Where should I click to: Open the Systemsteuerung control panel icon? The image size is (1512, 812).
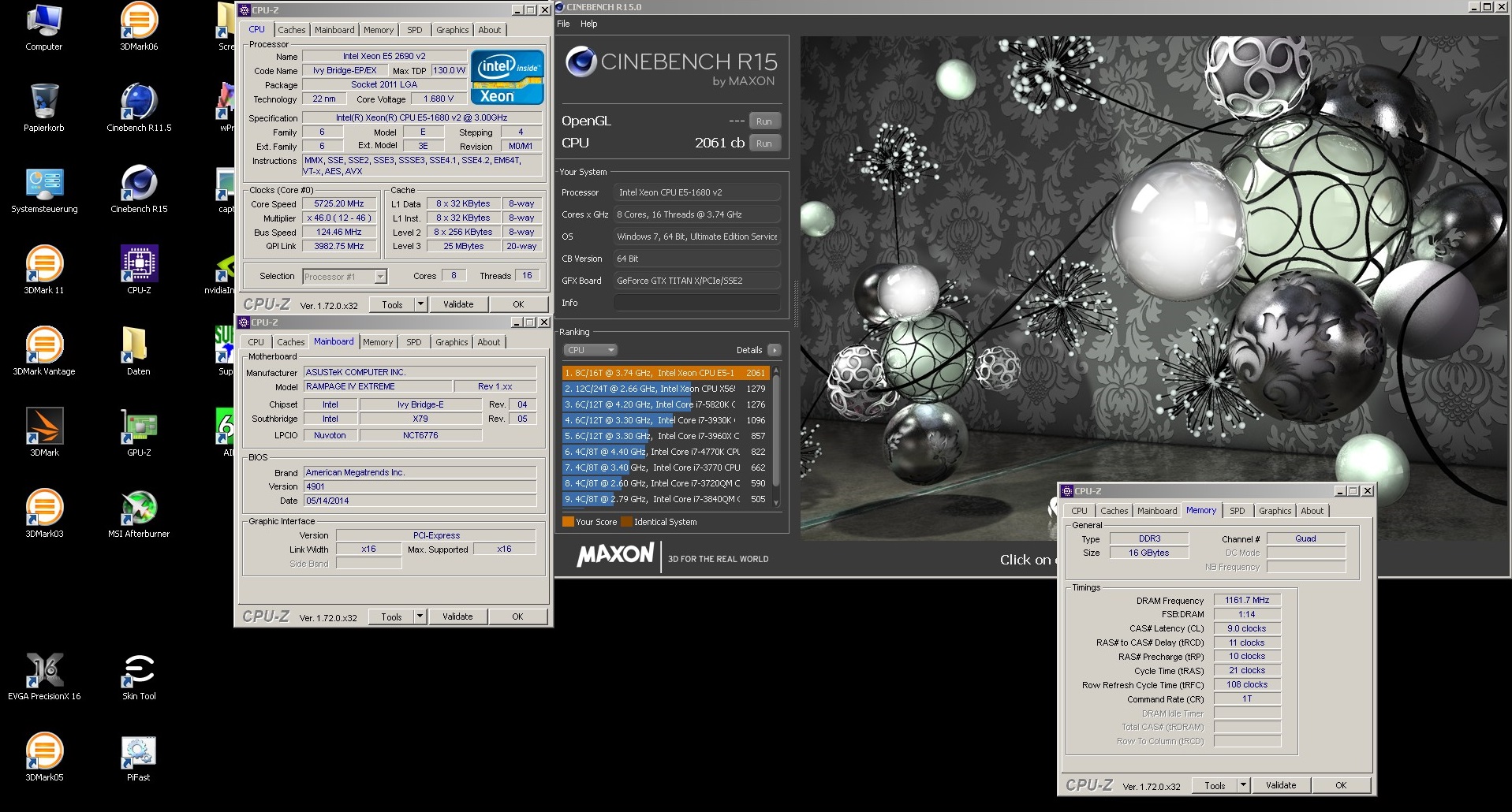(x=44, y=190)
